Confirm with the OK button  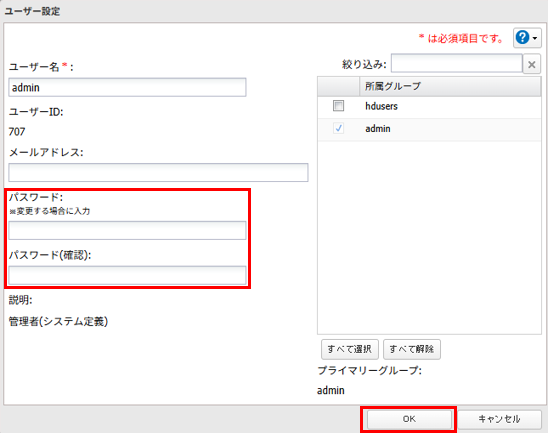[409, 419]
